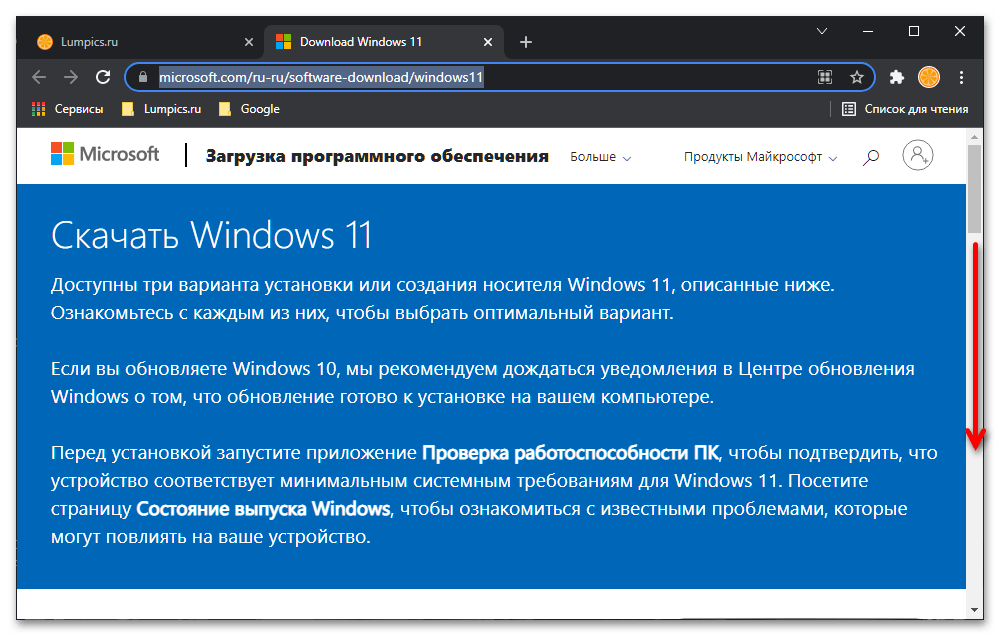Click the orange profile avatar

[929, 76]
